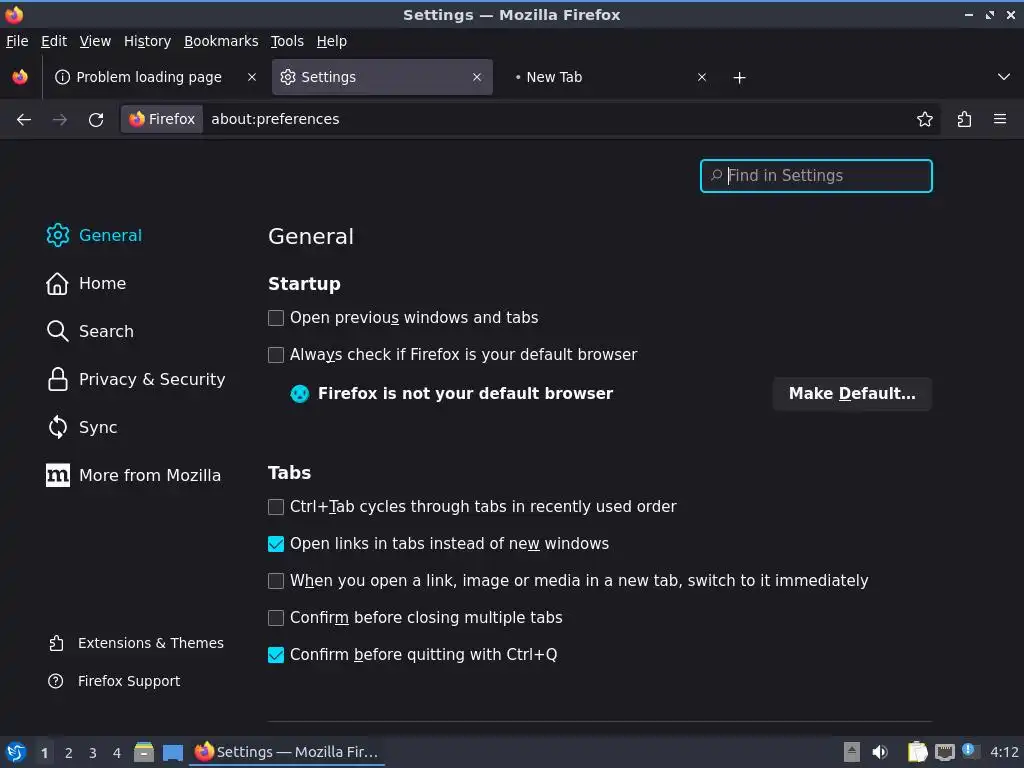1024x768 pixels.
Task: Open the Firefox hamburger application menu
Action: 1000,120
